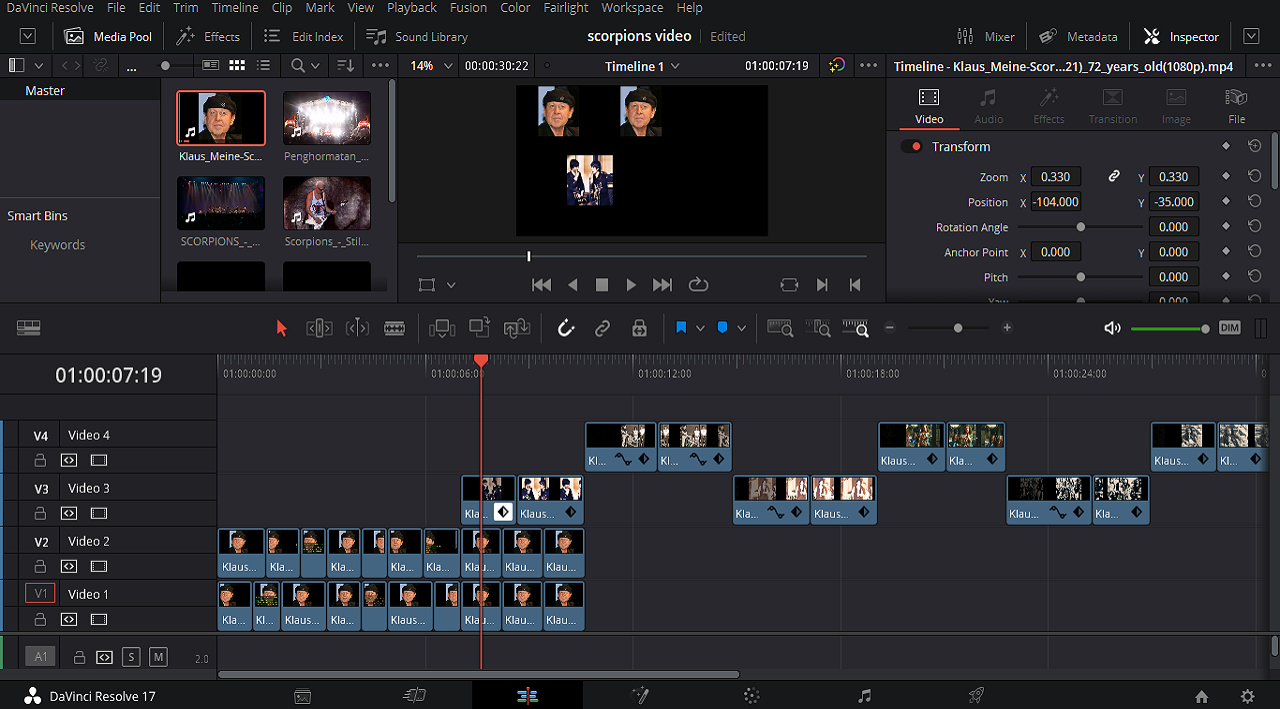Add a blue flag to clip
The height and width of the screenshot is (709, 1280).
(681, 328)
